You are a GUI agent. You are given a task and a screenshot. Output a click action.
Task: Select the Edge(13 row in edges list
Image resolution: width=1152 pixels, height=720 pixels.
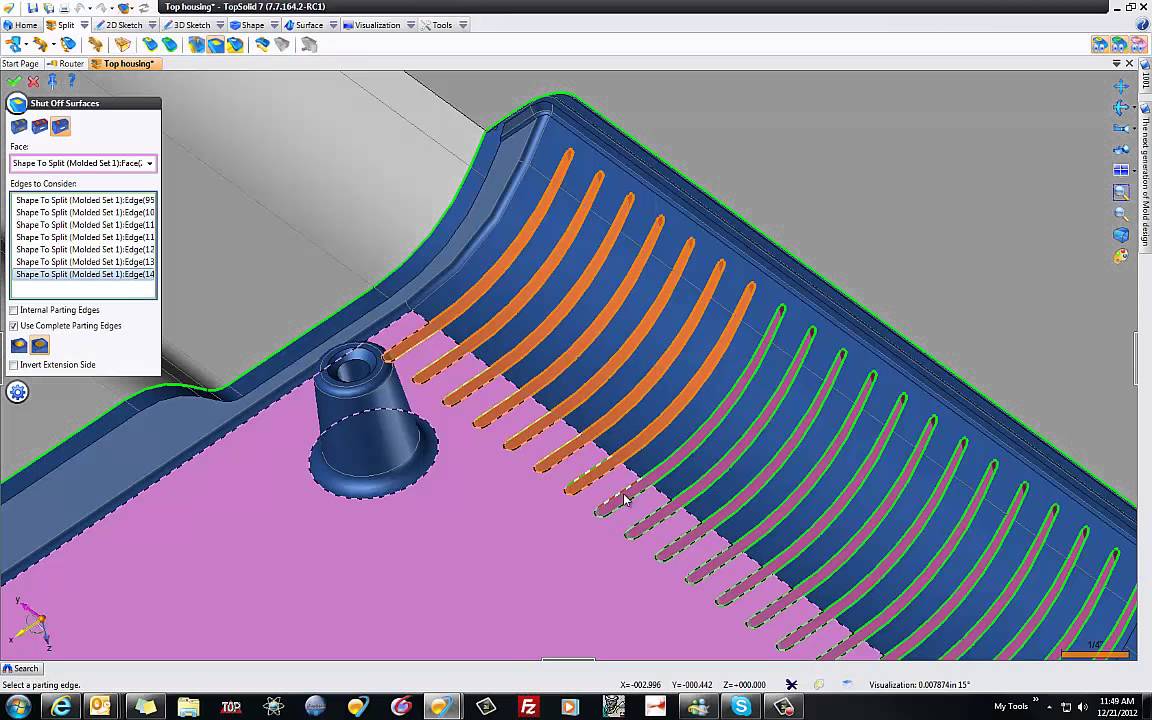(83, 262)
